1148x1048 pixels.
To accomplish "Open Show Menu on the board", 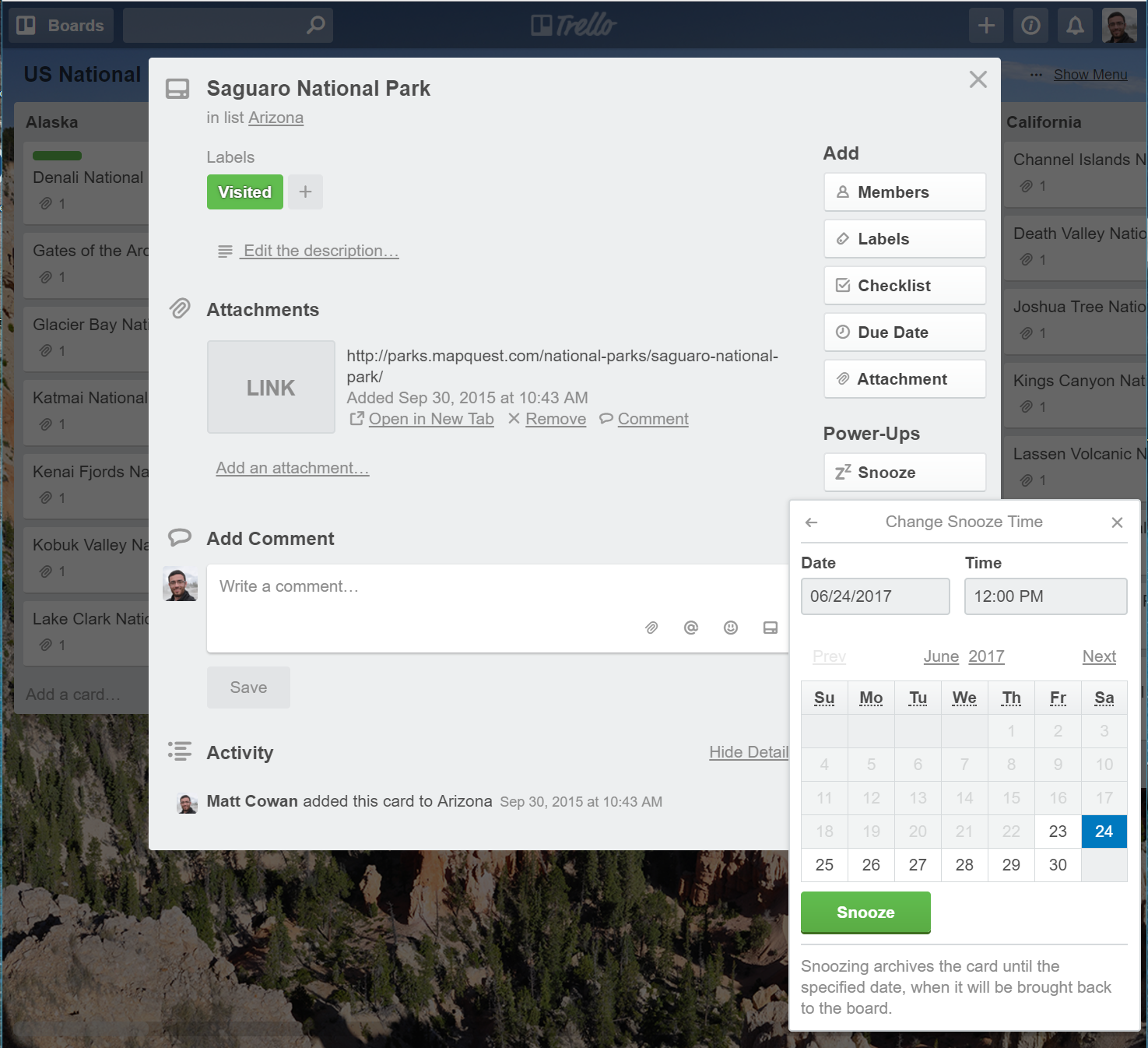I will pos(1090,75).
